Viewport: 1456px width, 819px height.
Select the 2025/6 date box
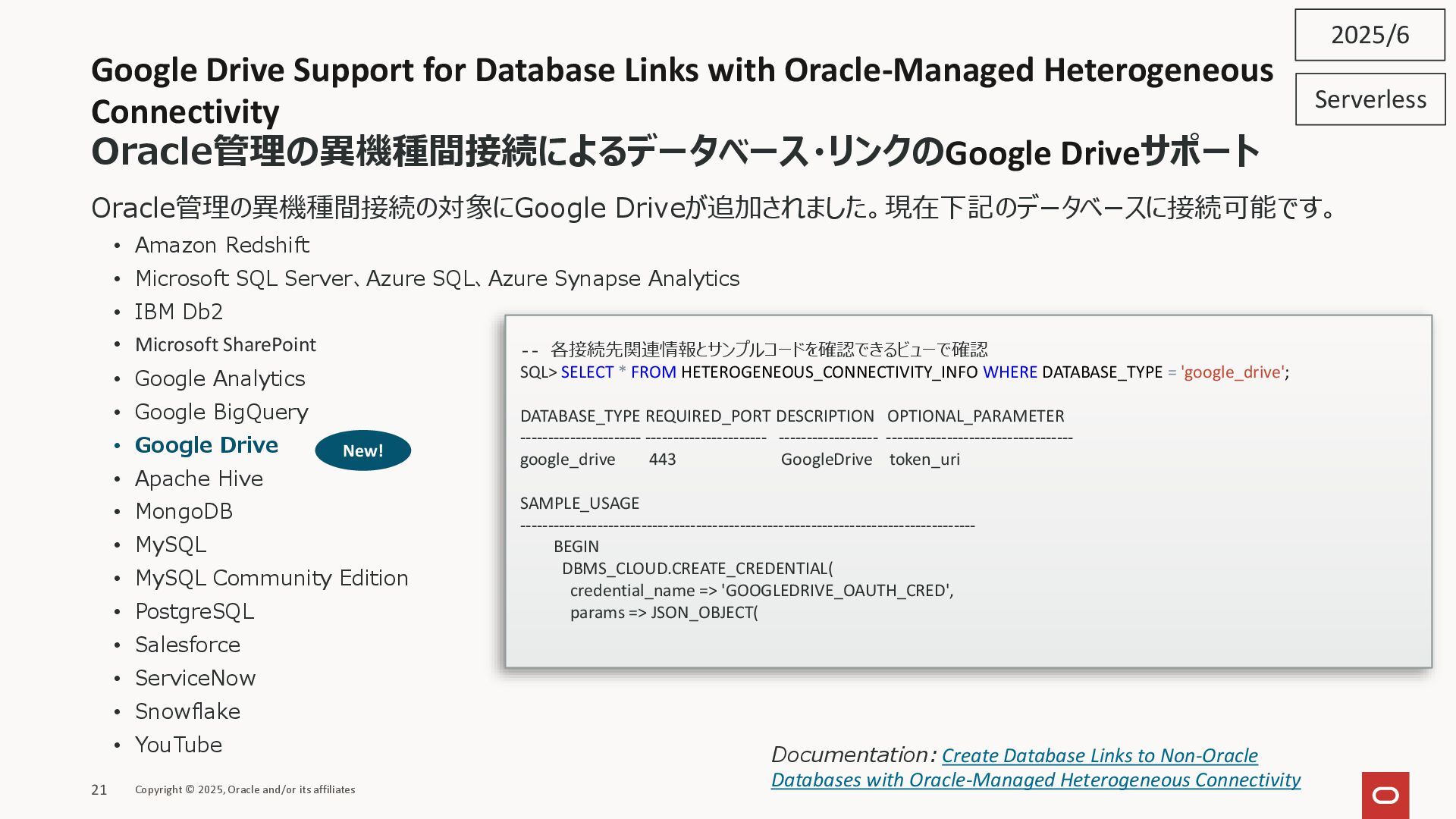pyautogui.click(x=1370, y=35)
